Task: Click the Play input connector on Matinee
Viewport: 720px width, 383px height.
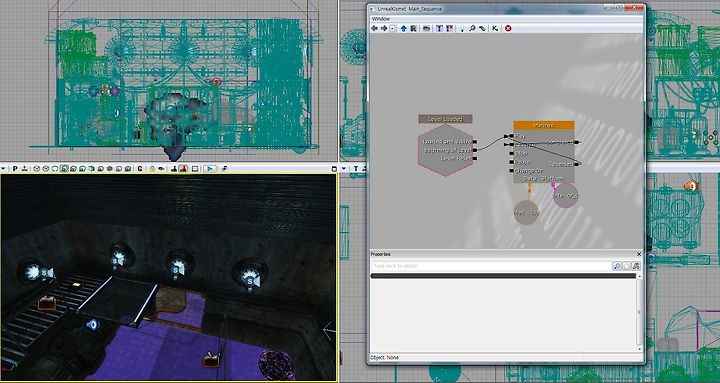Action: pos(511,136)
